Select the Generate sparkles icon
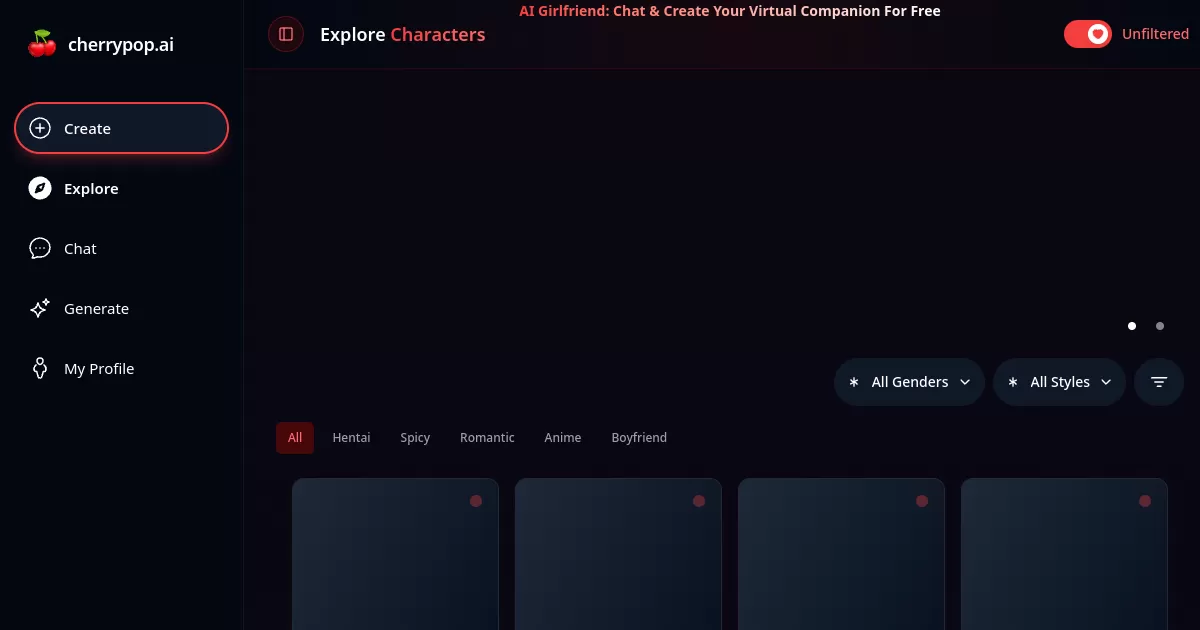 click(x=40, y=308)
